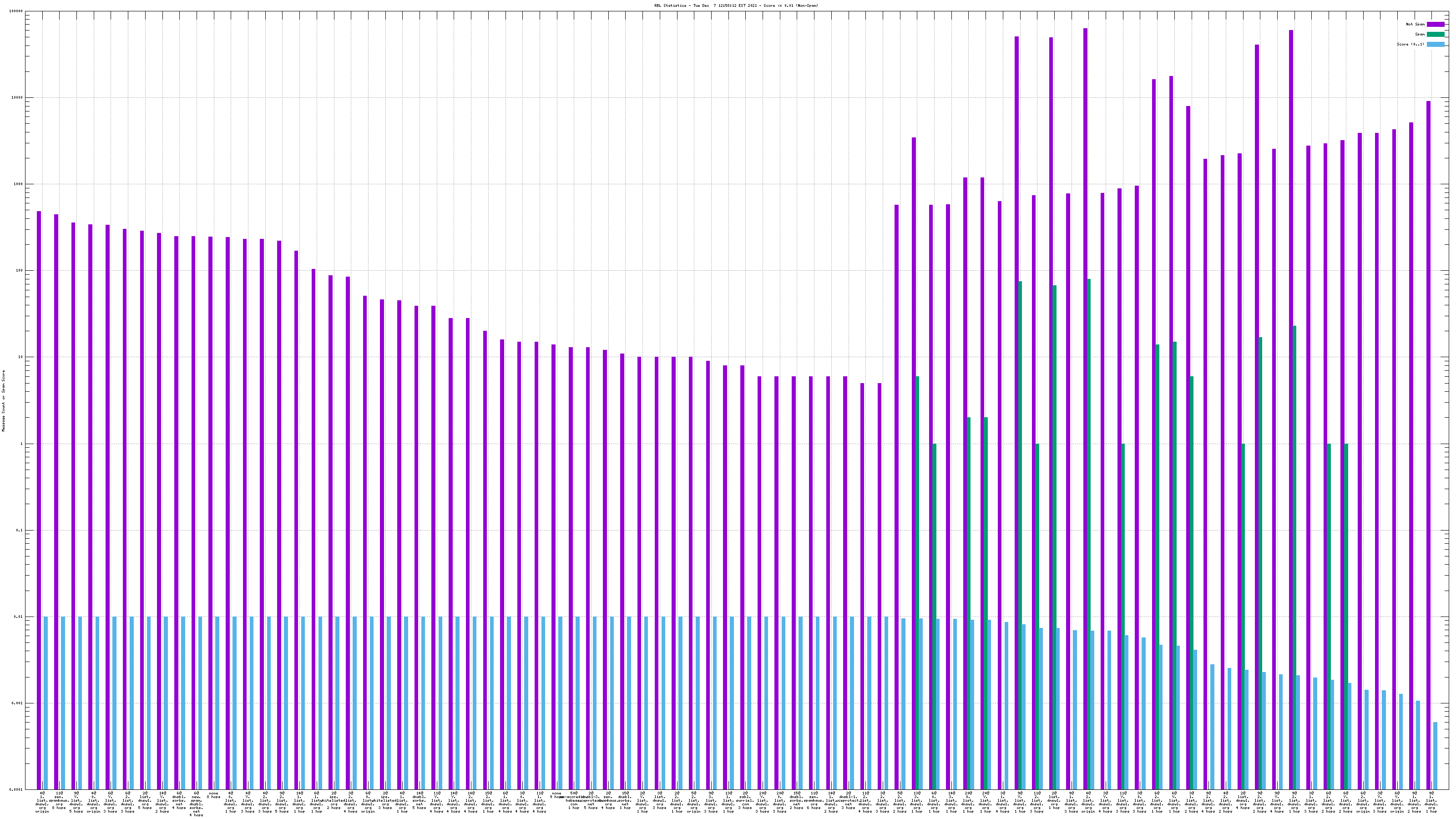Click the Message Count or Spam Score axis label
The image size is (1456, 819).
pos(3,401)
